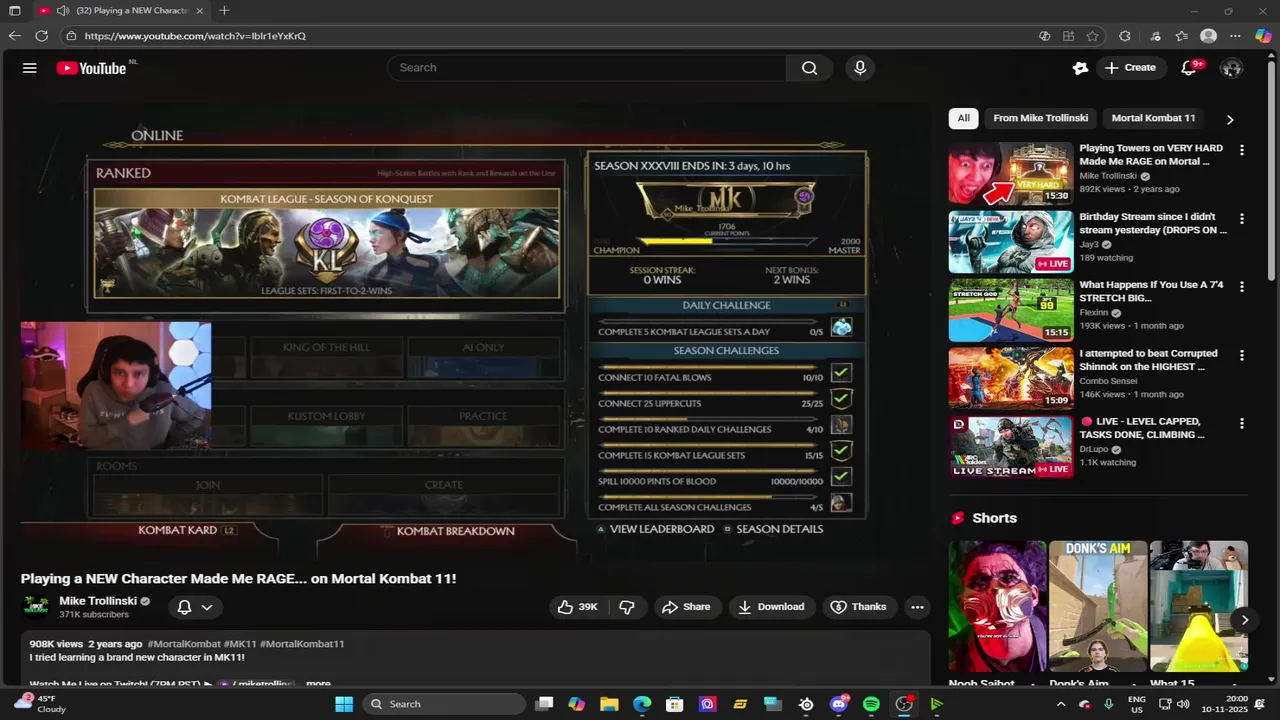Show hidden system tray icons chevron
Screen dimensions: 1280x720
pyautogui.click(x=1061, y=704)
